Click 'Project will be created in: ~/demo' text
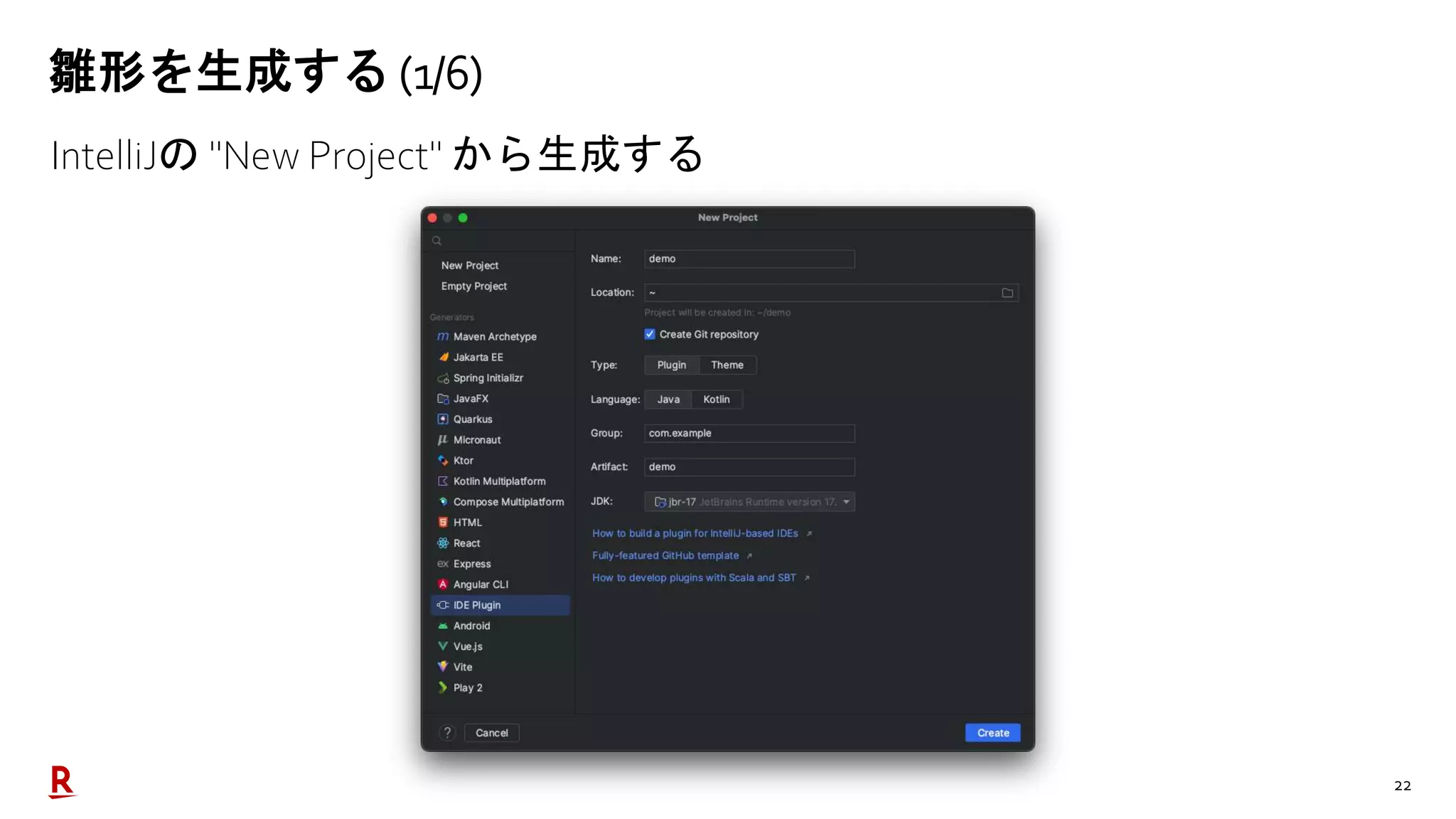1456x819 pixels. pos(717,313)
